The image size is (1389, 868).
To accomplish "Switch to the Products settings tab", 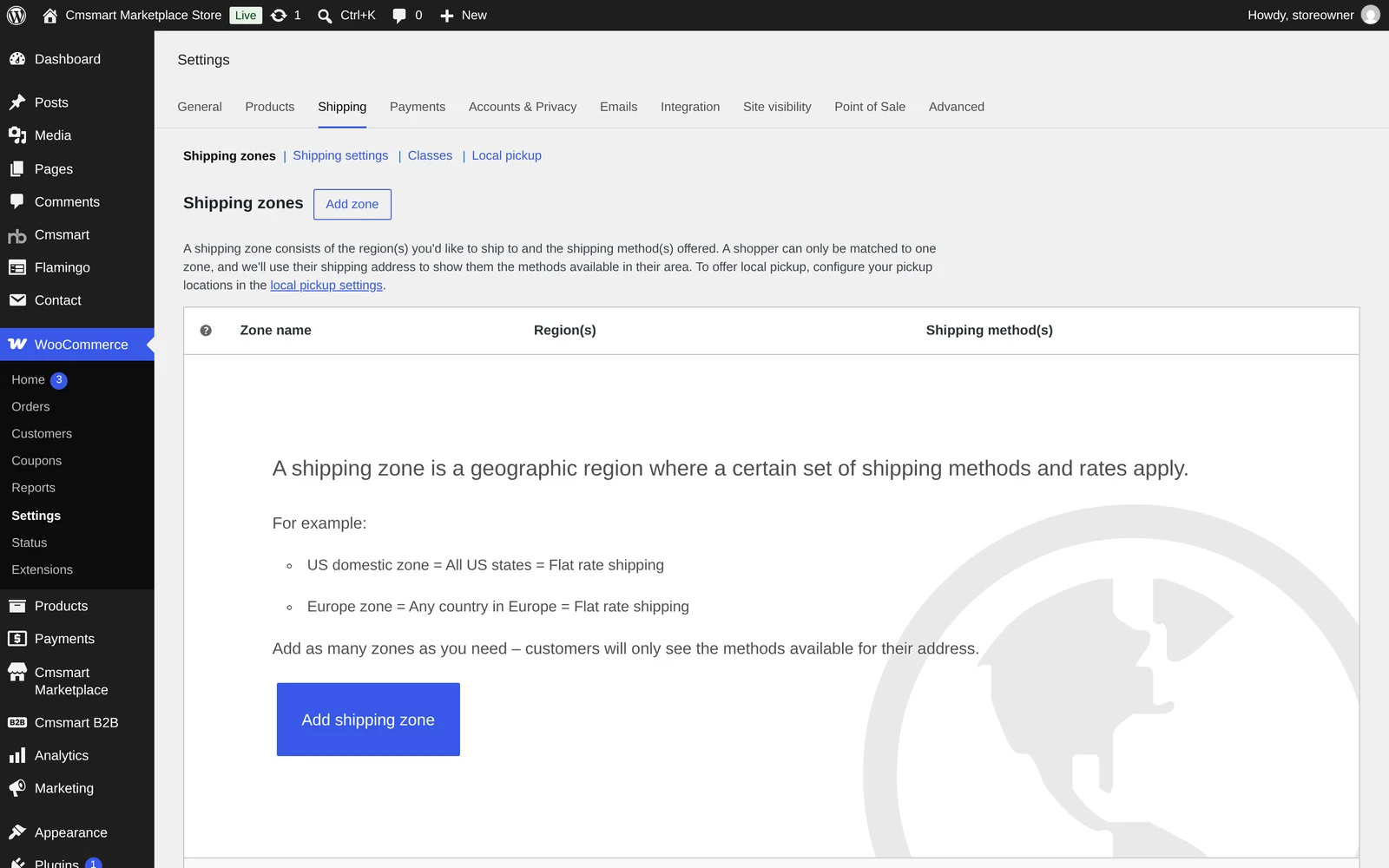I will coord(270,107).
